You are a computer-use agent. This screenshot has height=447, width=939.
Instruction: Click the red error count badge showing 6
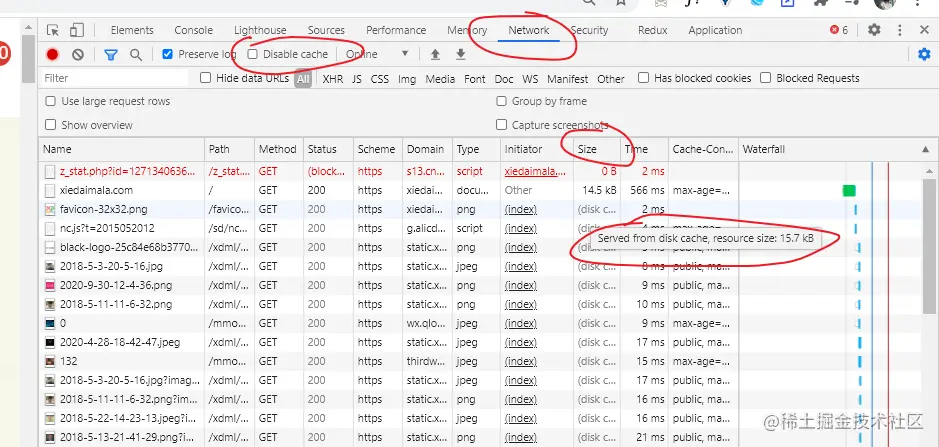point(839,30)
